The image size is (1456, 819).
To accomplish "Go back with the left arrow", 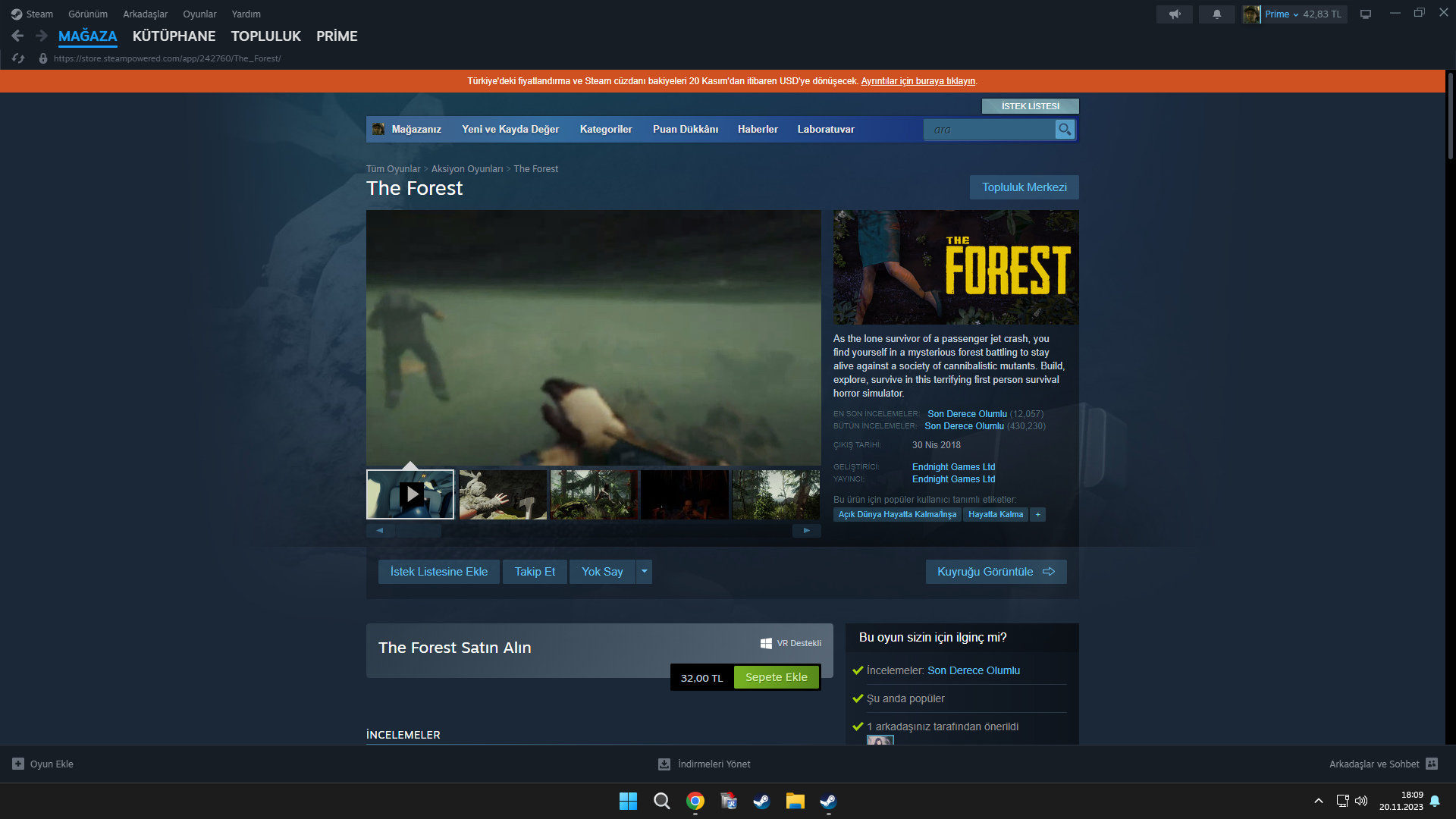I will [17, 36].
